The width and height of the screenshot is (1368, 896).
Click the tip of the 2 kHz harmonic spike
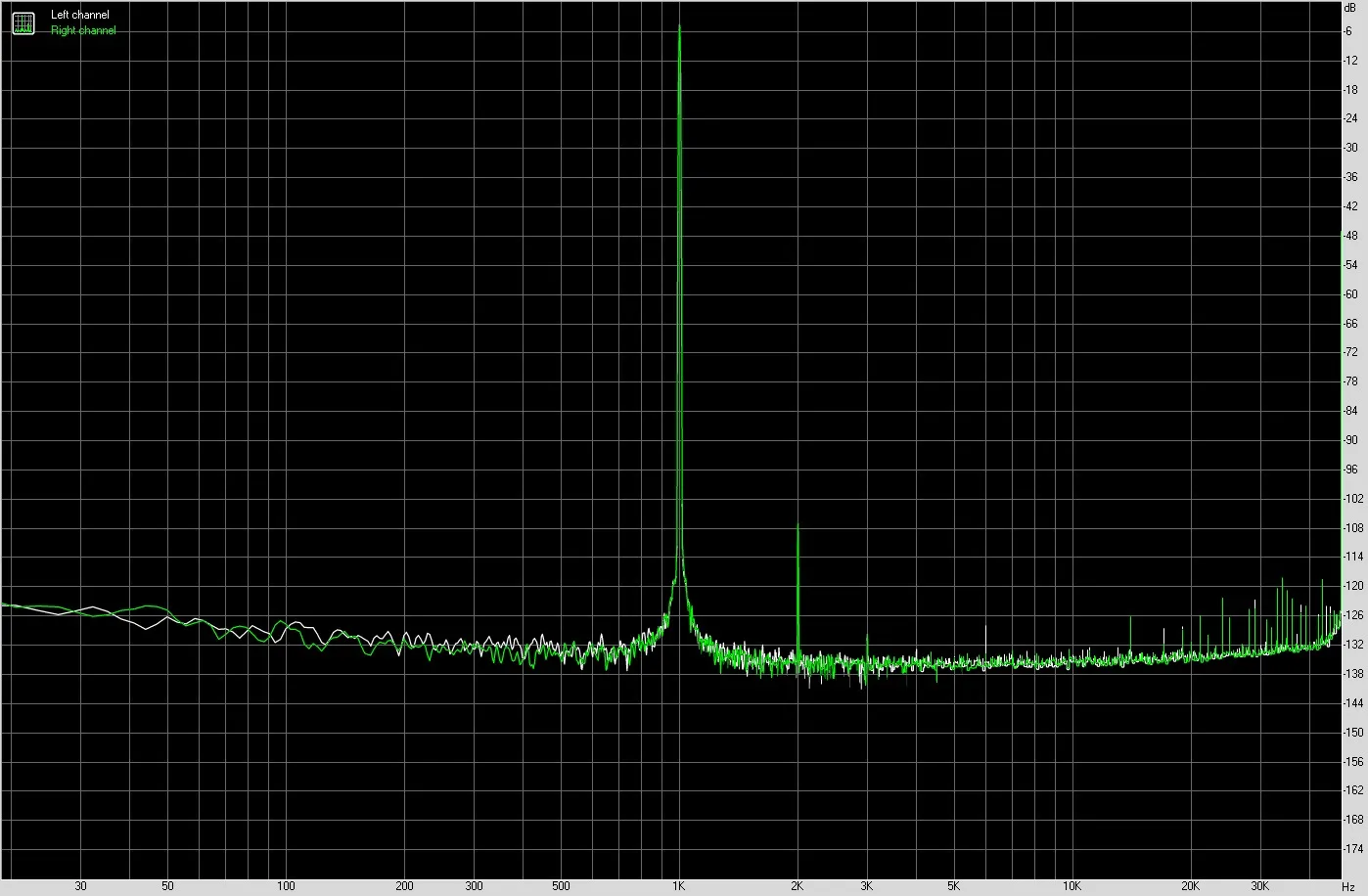click(798, 525)
